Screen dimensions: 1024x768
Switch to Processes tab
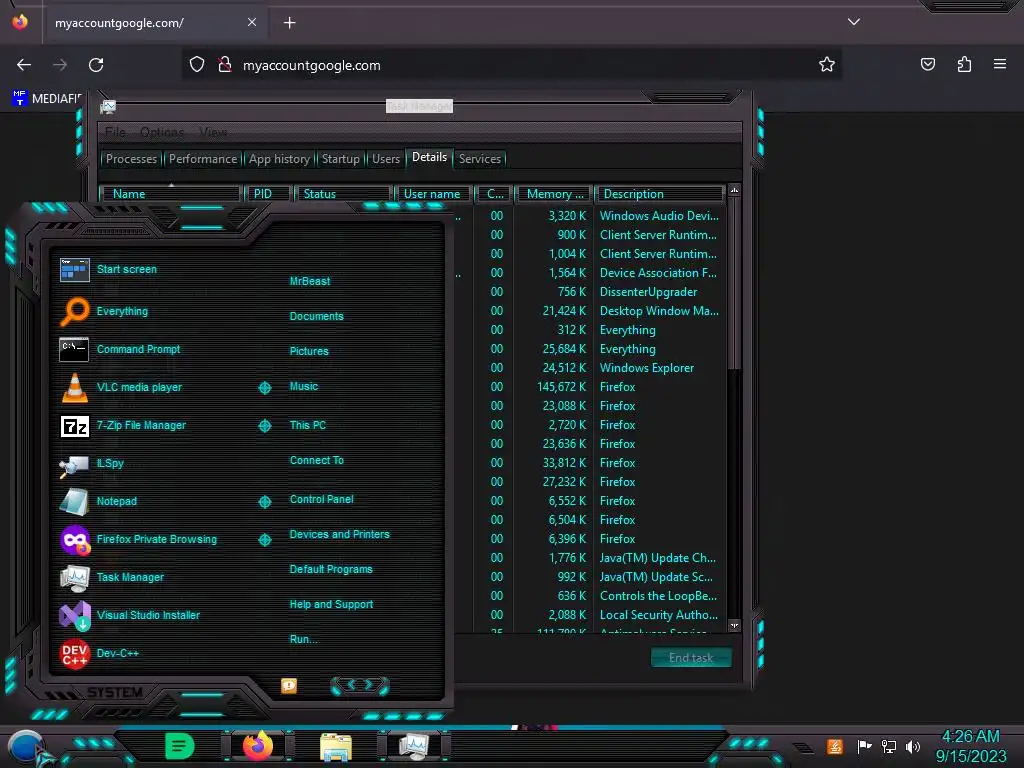point(131,159)
